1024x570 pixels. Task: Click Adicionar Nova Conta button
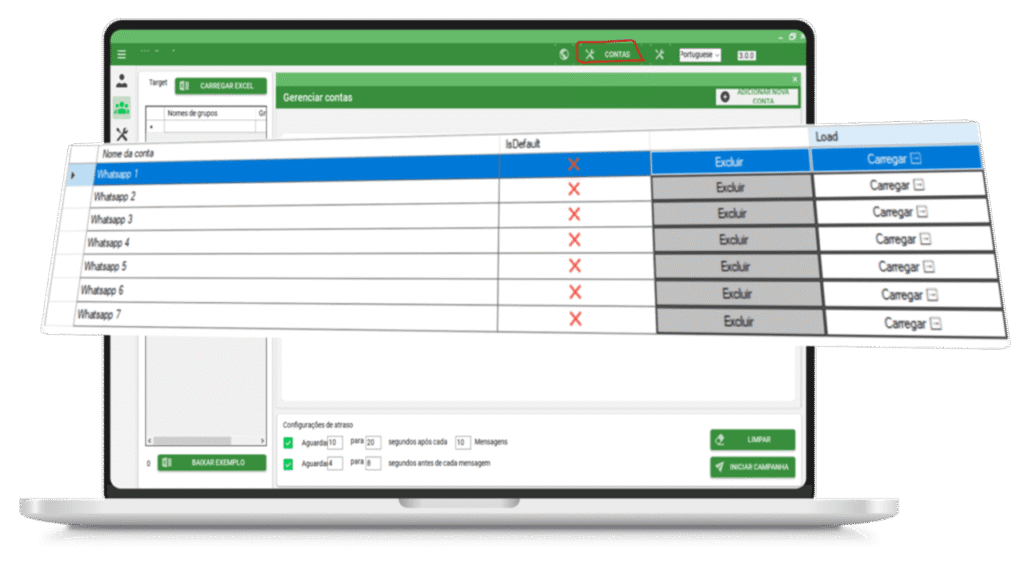point(757,97)
